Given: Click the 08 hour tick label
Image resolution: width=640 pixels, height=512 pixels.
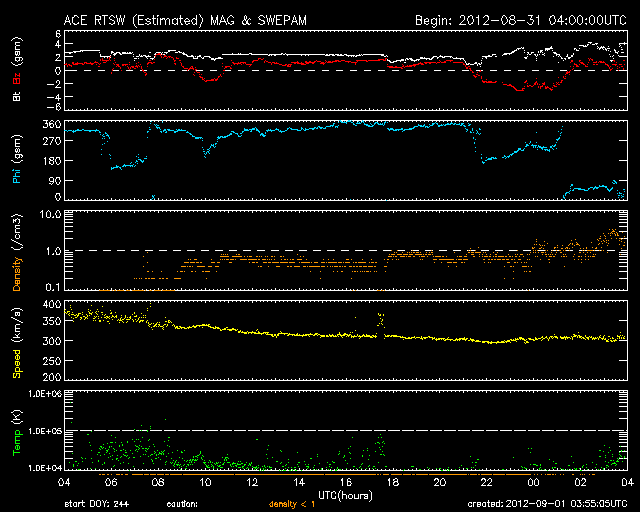Looking at the screenshot, I should coord(158,483).
